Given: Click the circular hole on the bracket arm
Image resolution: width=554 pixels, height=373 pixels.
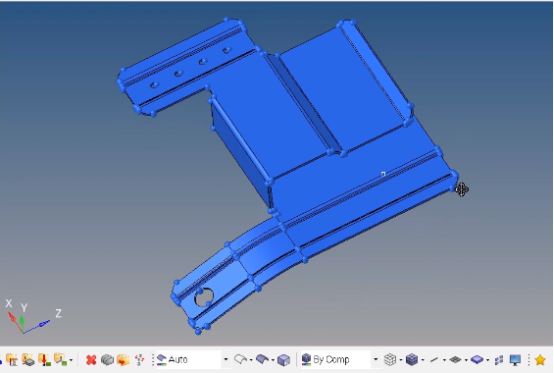Looking at the screenshot, I should point(204,297).
